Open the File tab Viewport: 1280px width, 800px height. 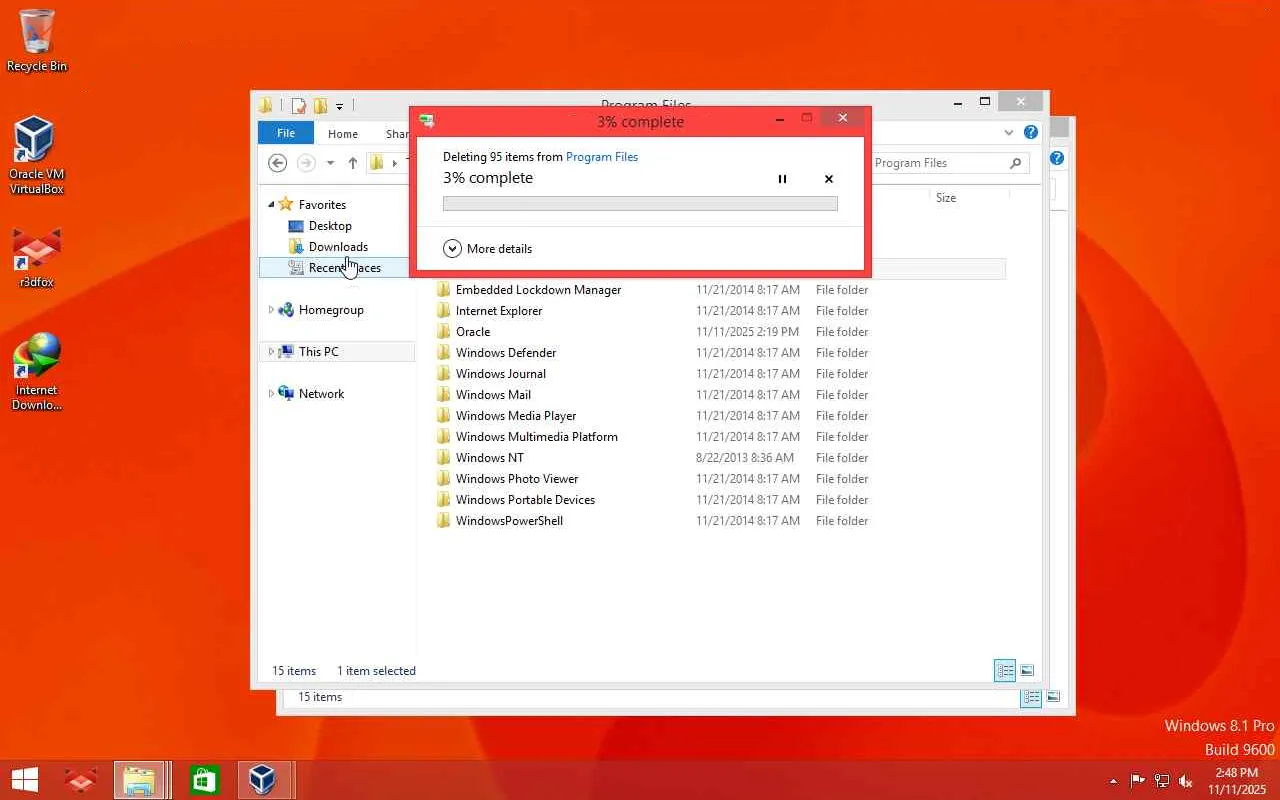tap(286, 133)
